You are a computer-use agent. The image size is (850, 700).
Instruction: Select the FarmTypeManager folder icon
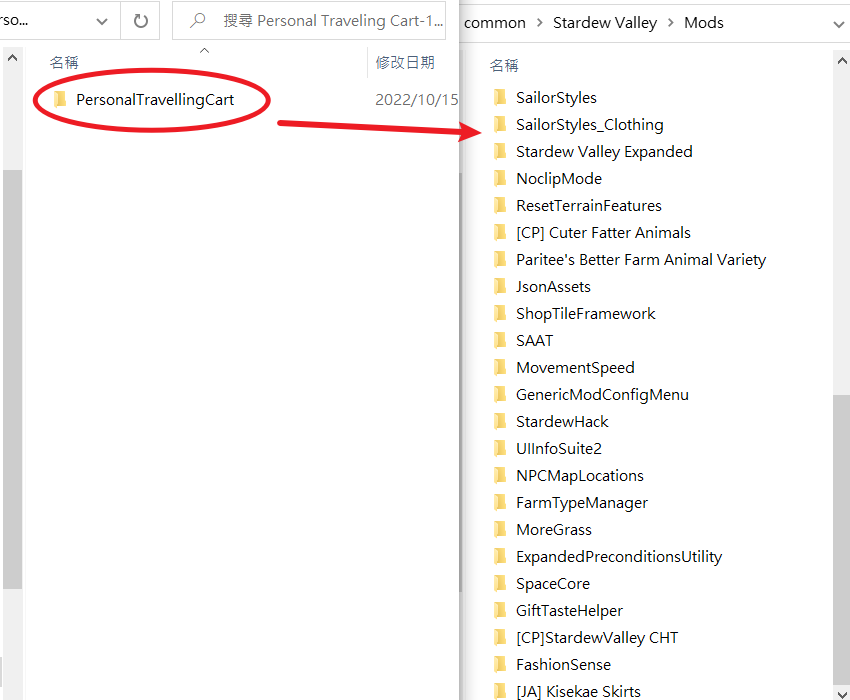500,502
